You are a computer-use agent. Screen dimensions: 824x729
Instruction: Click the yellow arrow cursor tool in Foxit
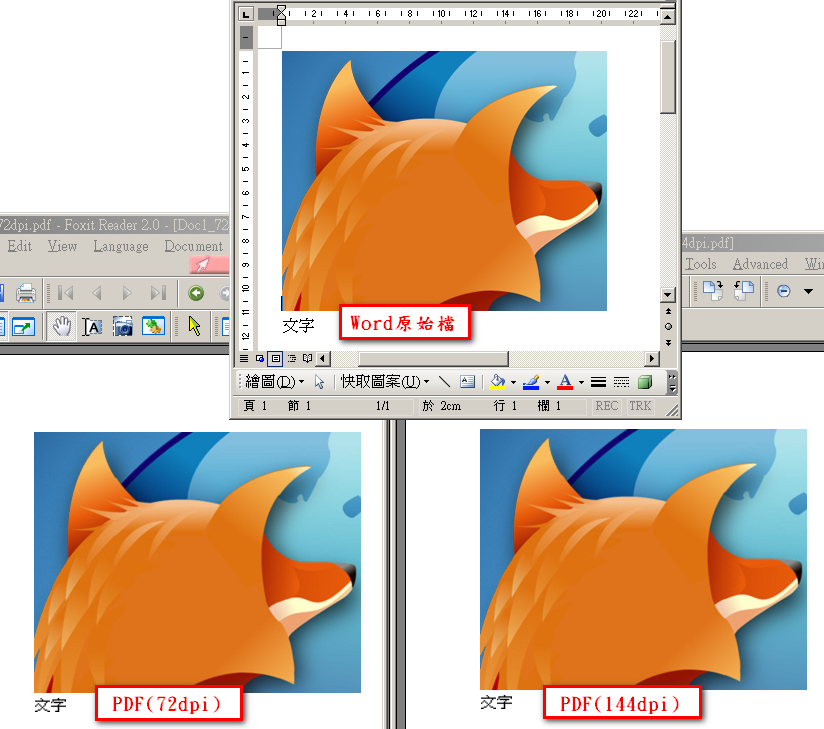point(194,326)
